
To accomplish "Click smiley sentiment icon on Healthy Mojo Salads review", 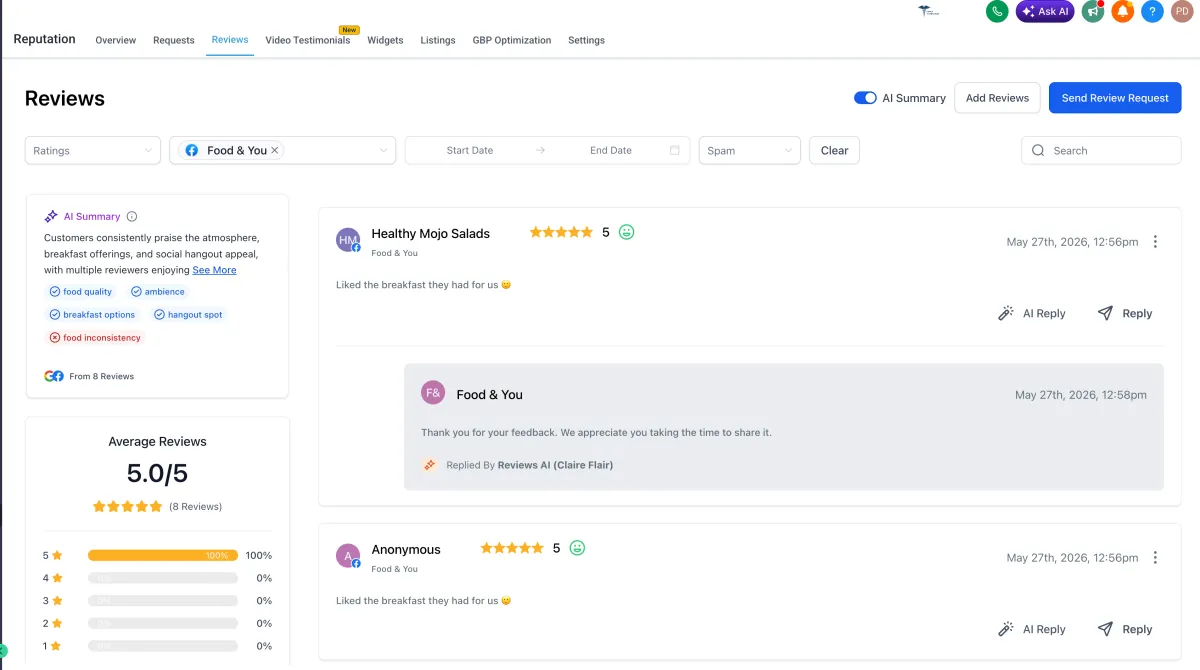I will (627, 232).
